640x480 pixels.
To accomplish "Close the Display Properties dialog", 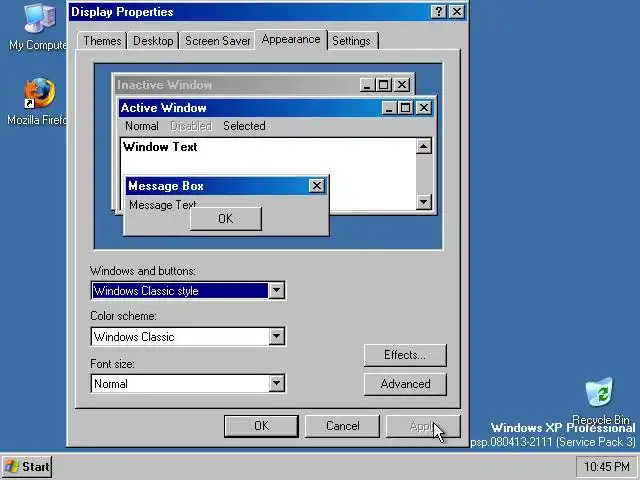I will 457,12.
